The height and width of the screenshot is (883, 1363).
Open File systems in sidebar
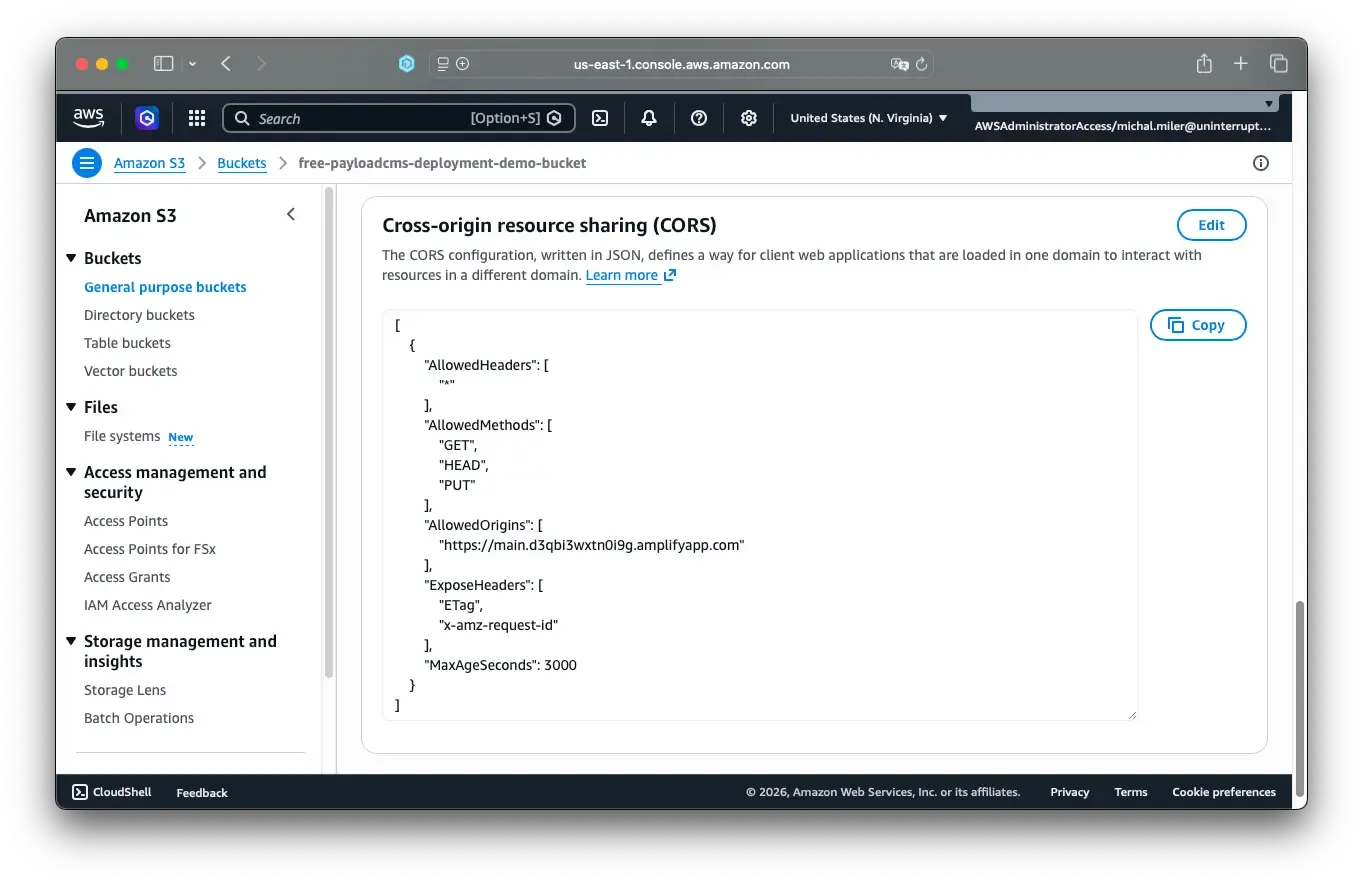[x=122, y=436]
